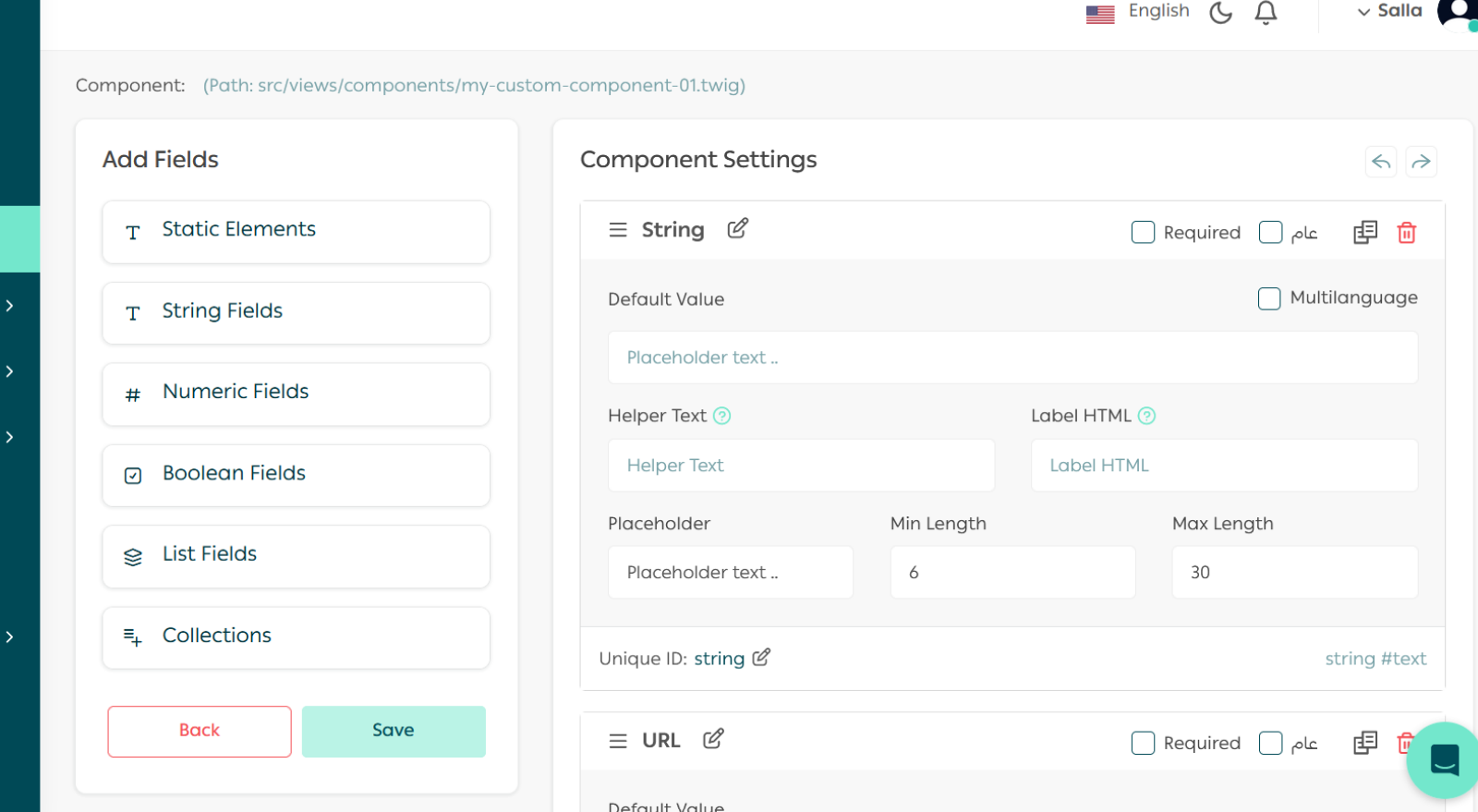This screenshot has width=1478, height=812.
Task: Show Label HTML help tooltip icon
Action: pyautogui.click(x=1146, y=416)
